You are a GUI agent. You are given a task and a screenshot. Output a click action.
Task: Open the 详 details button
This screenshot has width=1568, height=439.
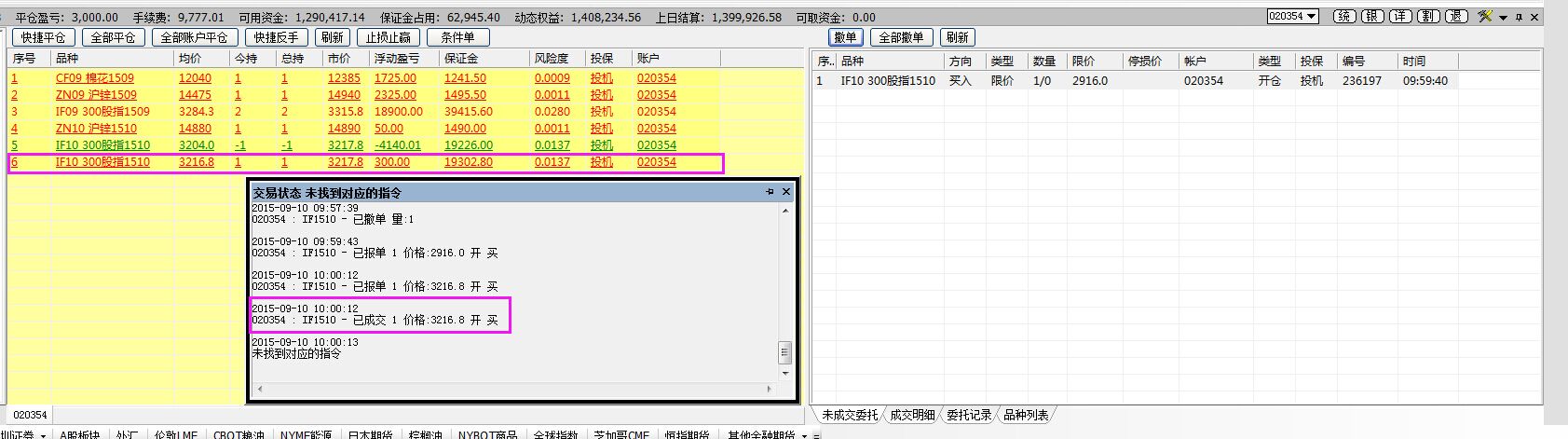(1400, 17)
